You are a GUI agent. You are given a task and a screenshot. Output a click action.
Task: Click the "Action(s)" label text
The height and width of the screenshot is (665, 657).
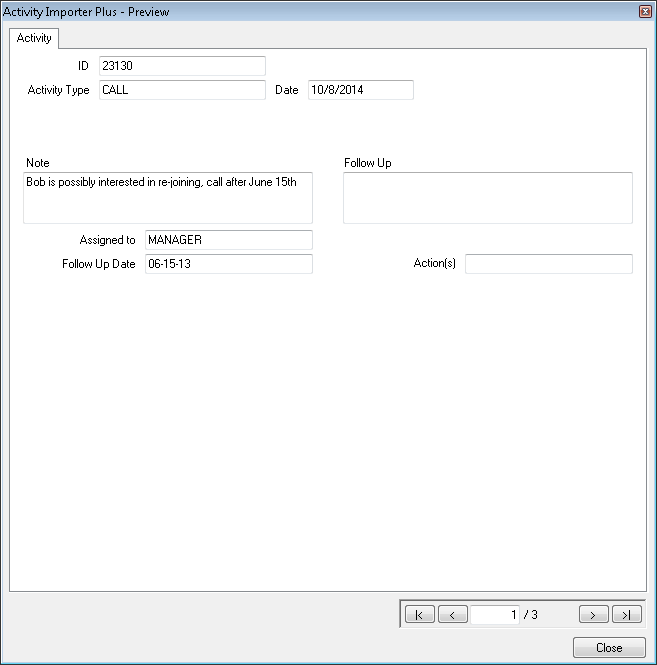(434, 264)
